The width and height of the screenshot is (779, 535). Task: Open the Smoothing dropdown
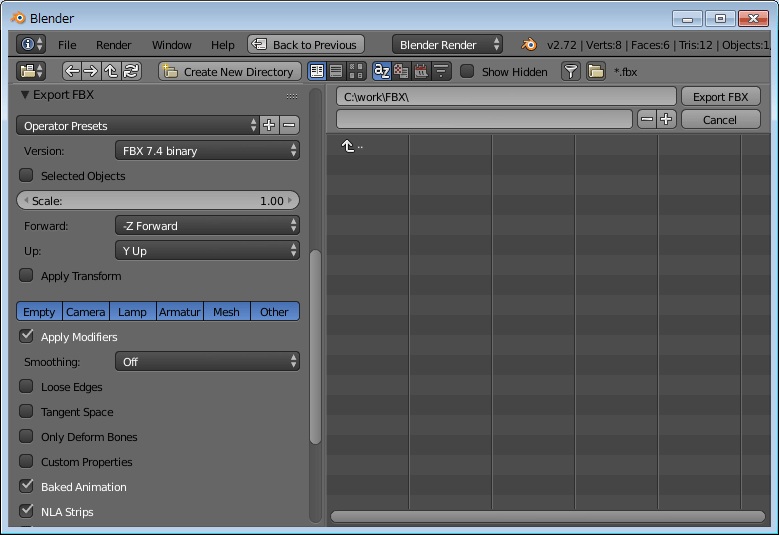(207, 362)
